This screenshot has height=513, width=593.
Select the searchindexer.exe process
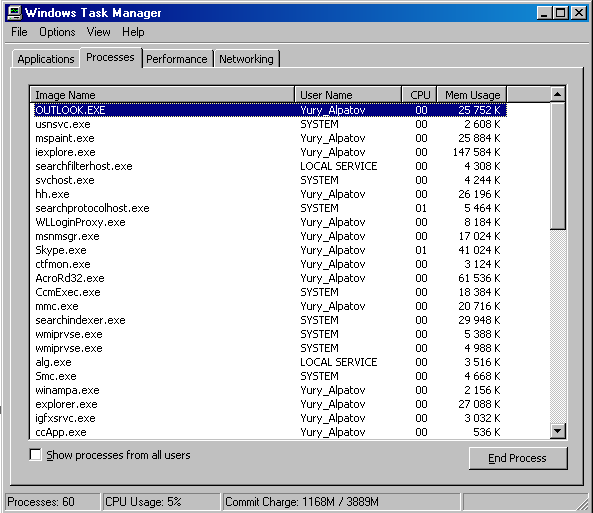pos(270,320)
